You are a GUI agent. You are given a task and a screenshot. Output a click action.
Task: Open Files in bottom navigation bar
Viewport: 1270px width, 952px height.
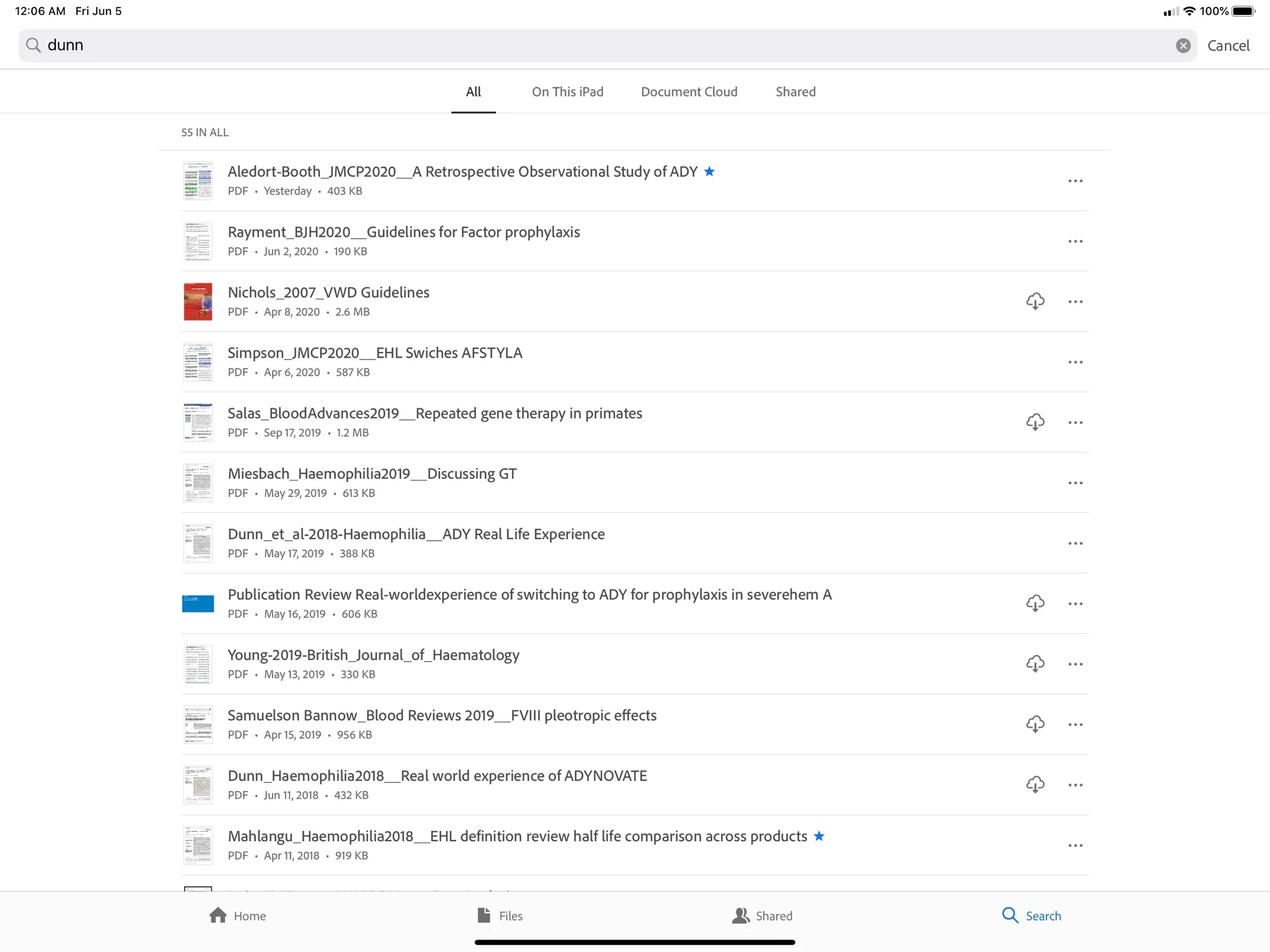click(x=500, y=915)
